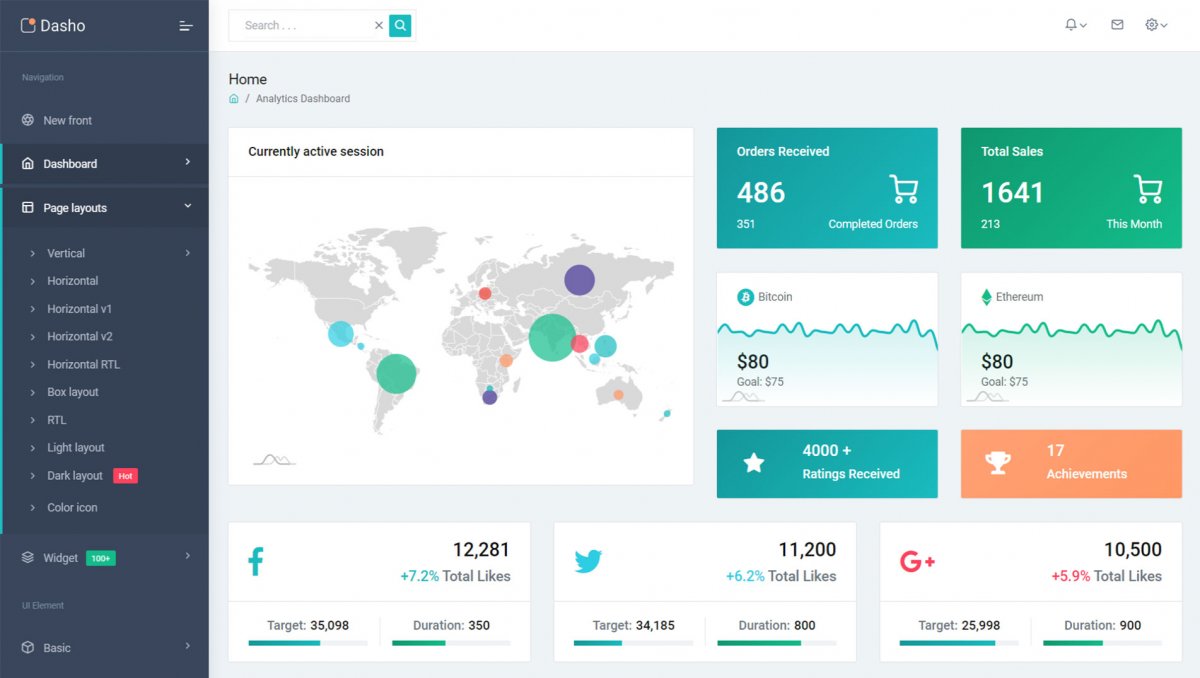
Task: Click the home icon in breadcrumb
Action: (x=234, y=99)
